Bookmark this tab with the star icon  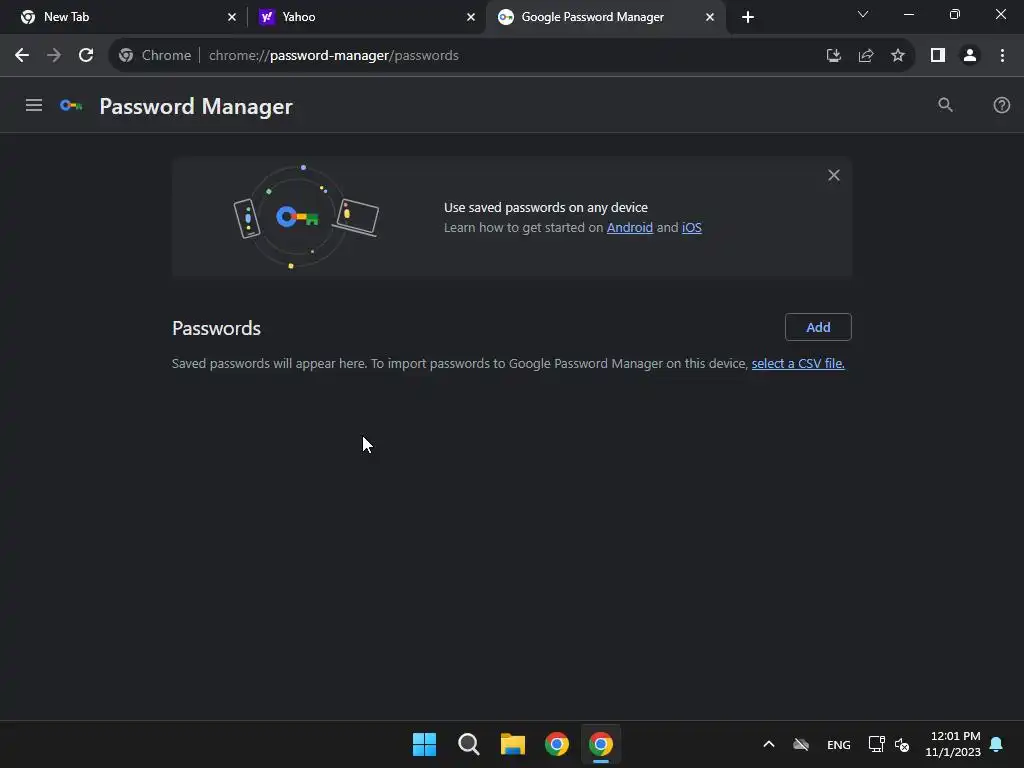pos(898,56)
